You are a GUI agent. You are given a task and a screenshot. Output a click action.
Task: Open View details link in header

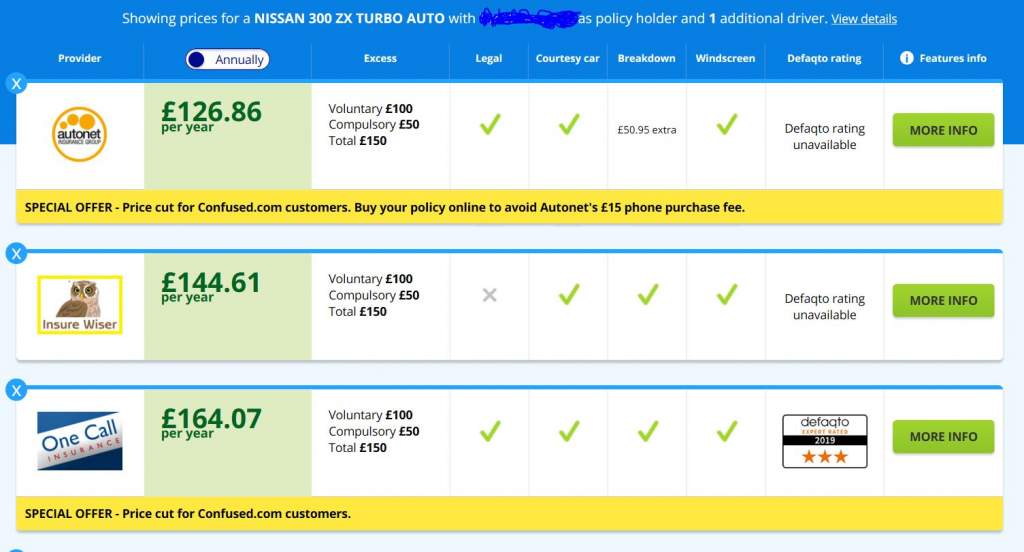pos(863,19)
